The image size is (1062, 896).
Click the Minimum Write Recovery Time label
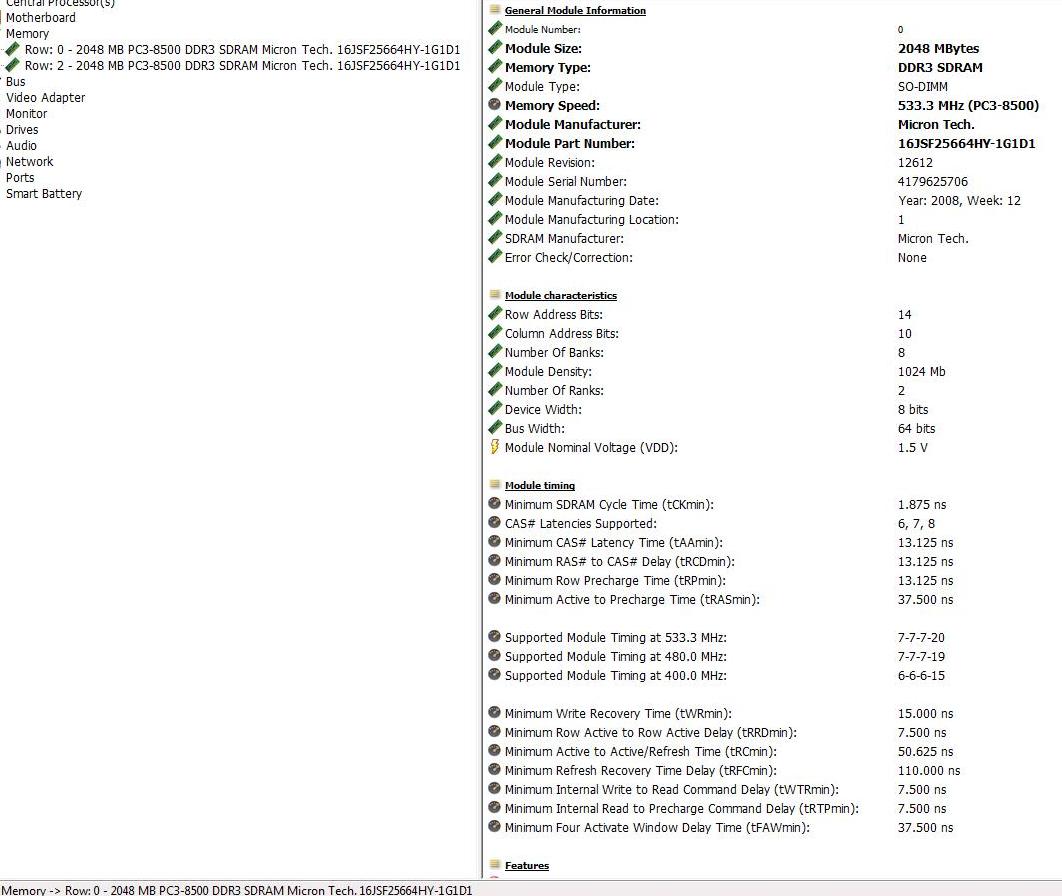click(x=618, y=714)
